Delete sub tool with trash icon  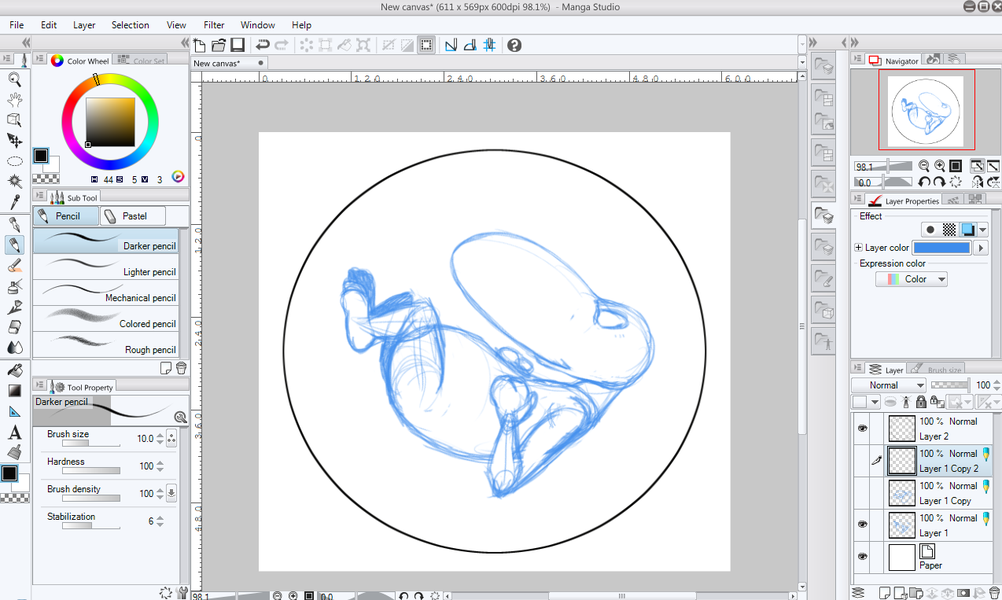[x=181, y=368]
